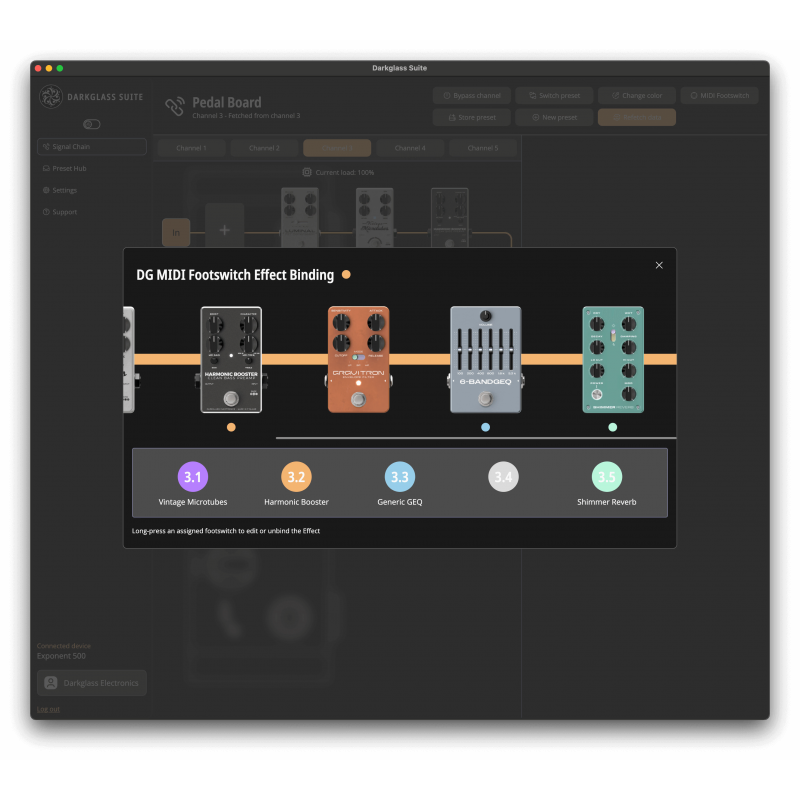Switch to the Channel 5 tab
The image size is (800, 800).
point(483,148)
